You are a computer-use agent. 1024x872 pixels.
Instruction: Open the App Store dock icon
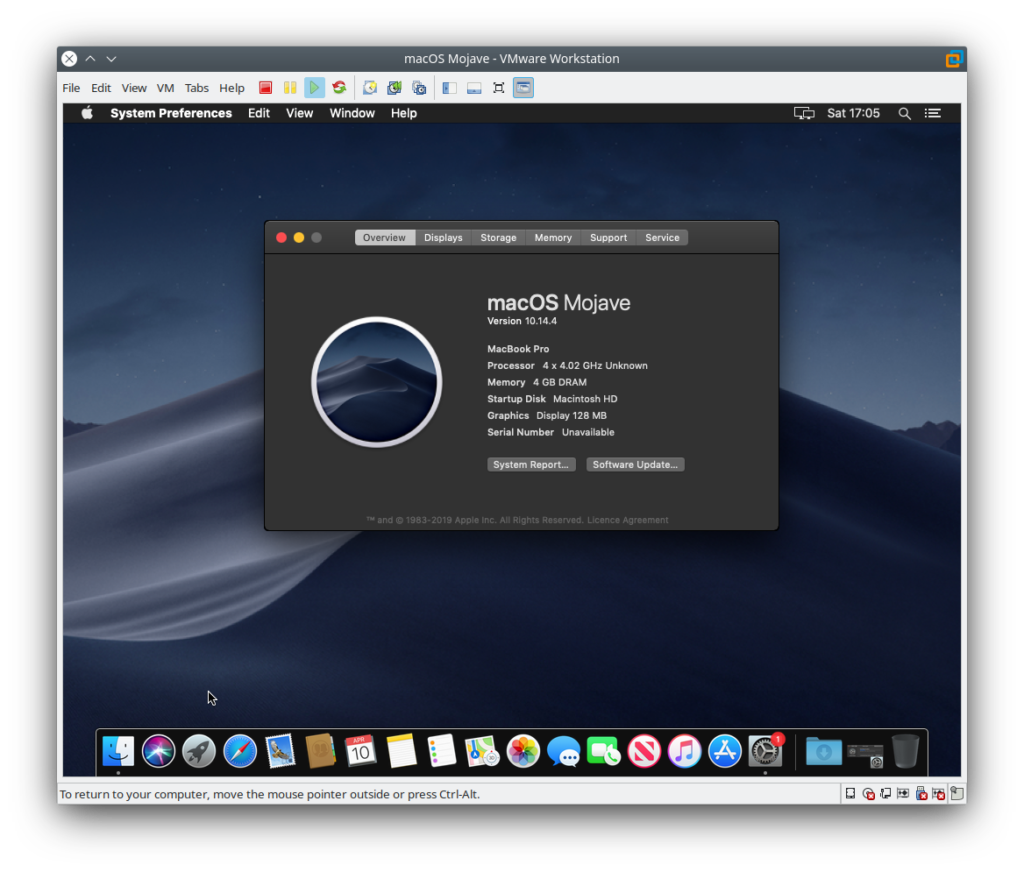(x=724, y=751)
